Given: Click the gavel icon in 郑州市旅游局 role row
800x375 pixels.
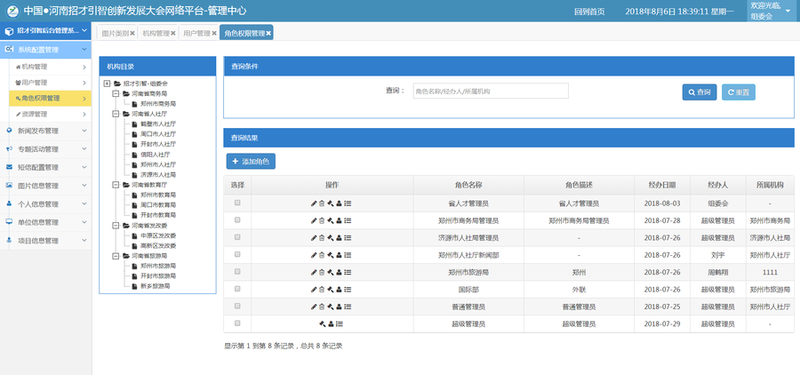Looking at the screenshot, I should pyautogui.click(x=331, y=272).
